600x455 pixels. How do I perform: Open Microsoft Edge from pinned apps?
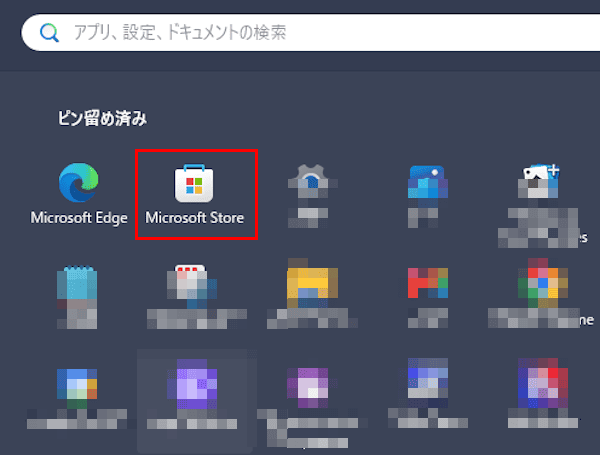click(79, 194)
